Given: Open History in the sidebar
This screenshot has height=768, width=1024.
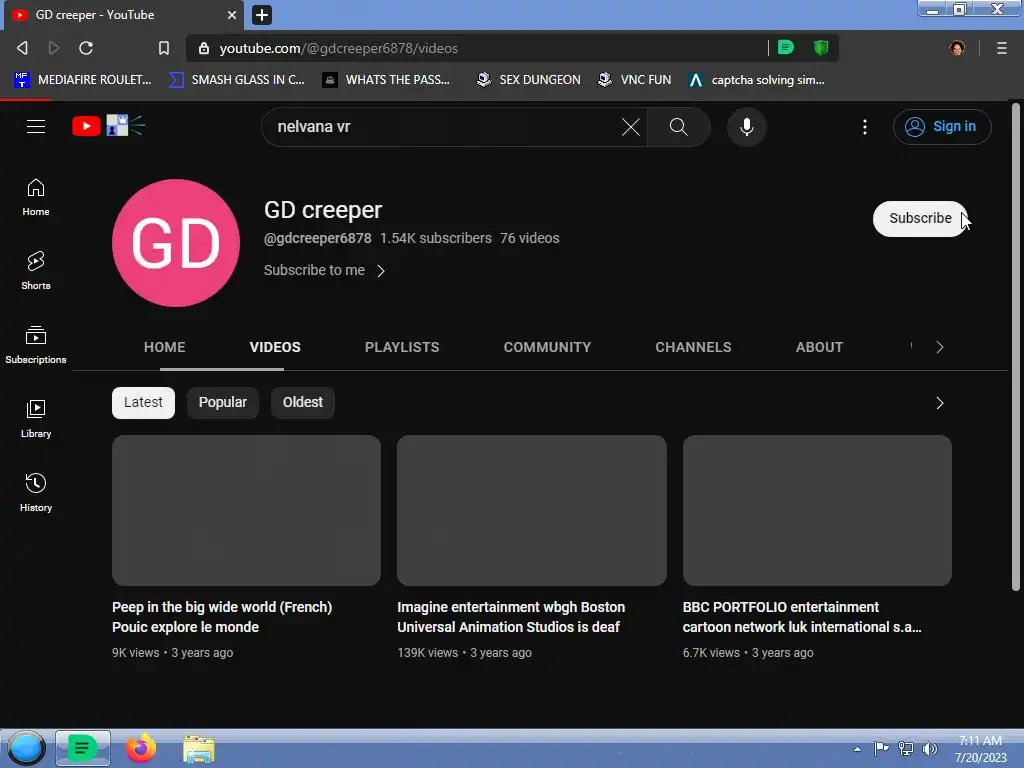Looking at the screenshot, I should click(36, 492).
